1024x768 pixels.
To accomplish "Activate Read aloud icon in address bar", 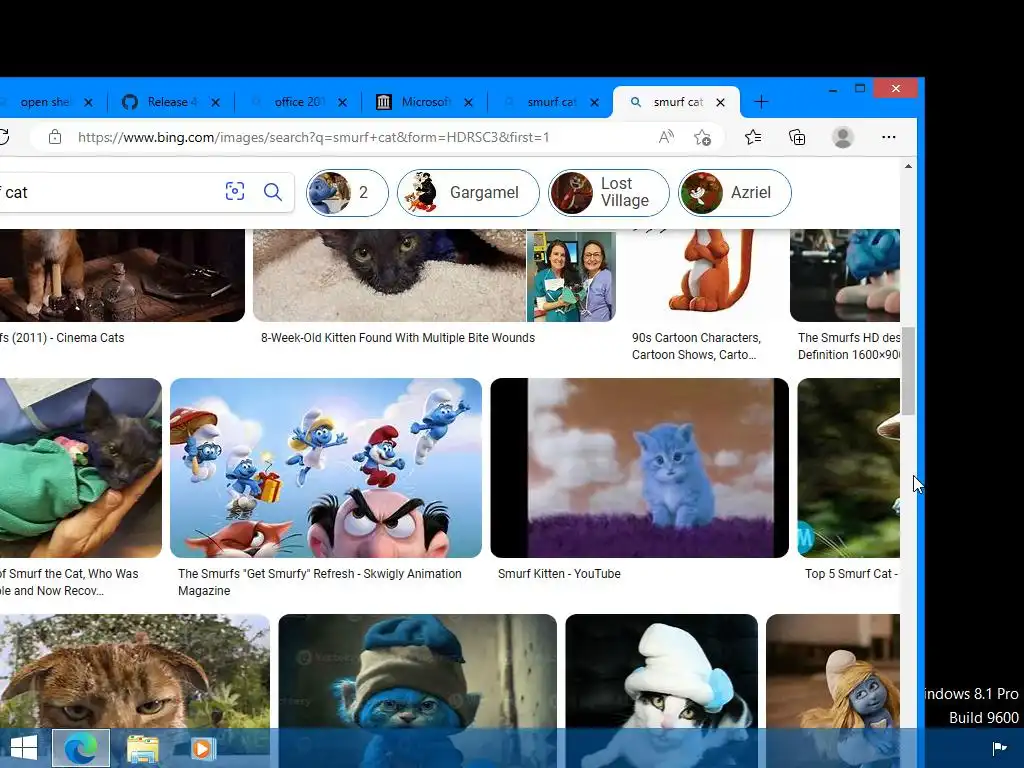I will point(665,137).
